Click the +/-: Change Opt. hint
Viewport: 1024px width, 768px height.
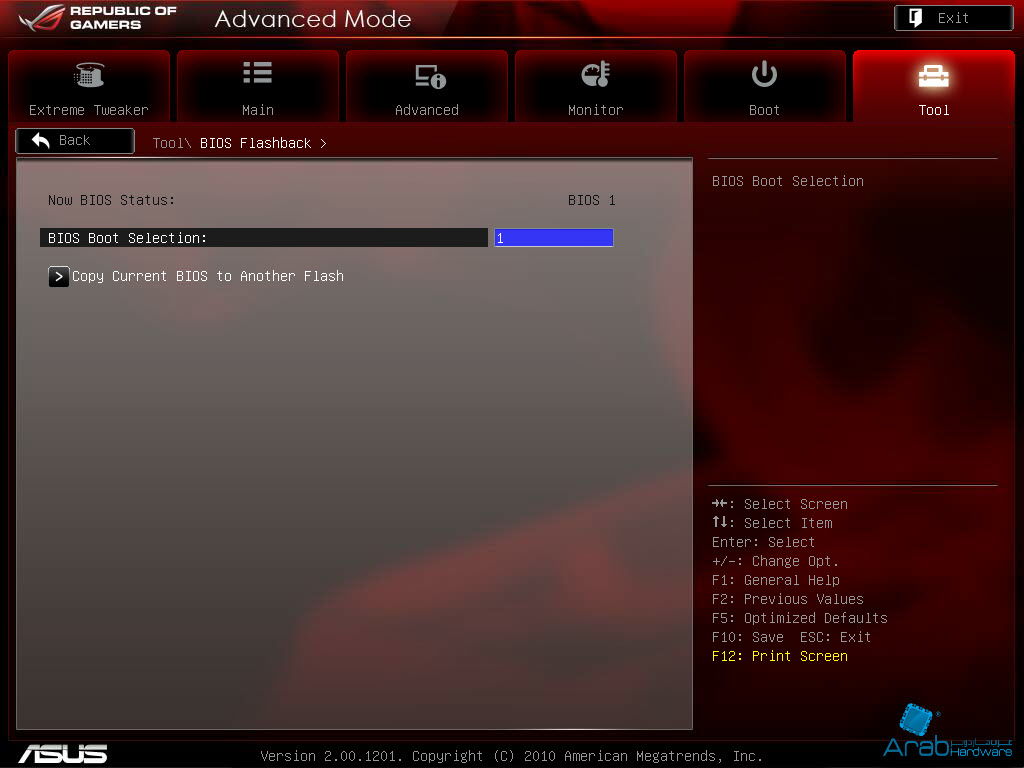pos(775,562)
